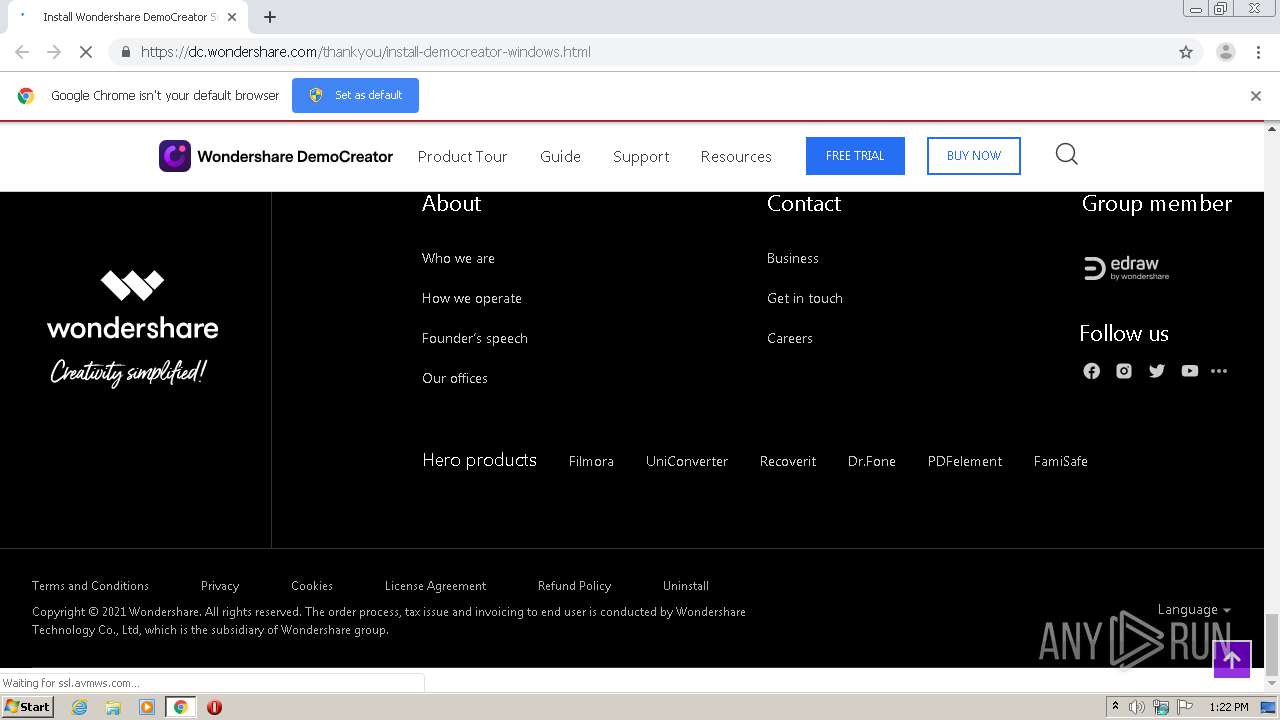1280x720 pixels.
Task: Open the file explorer folder in taskbar
Action: (x=113, y=707)
